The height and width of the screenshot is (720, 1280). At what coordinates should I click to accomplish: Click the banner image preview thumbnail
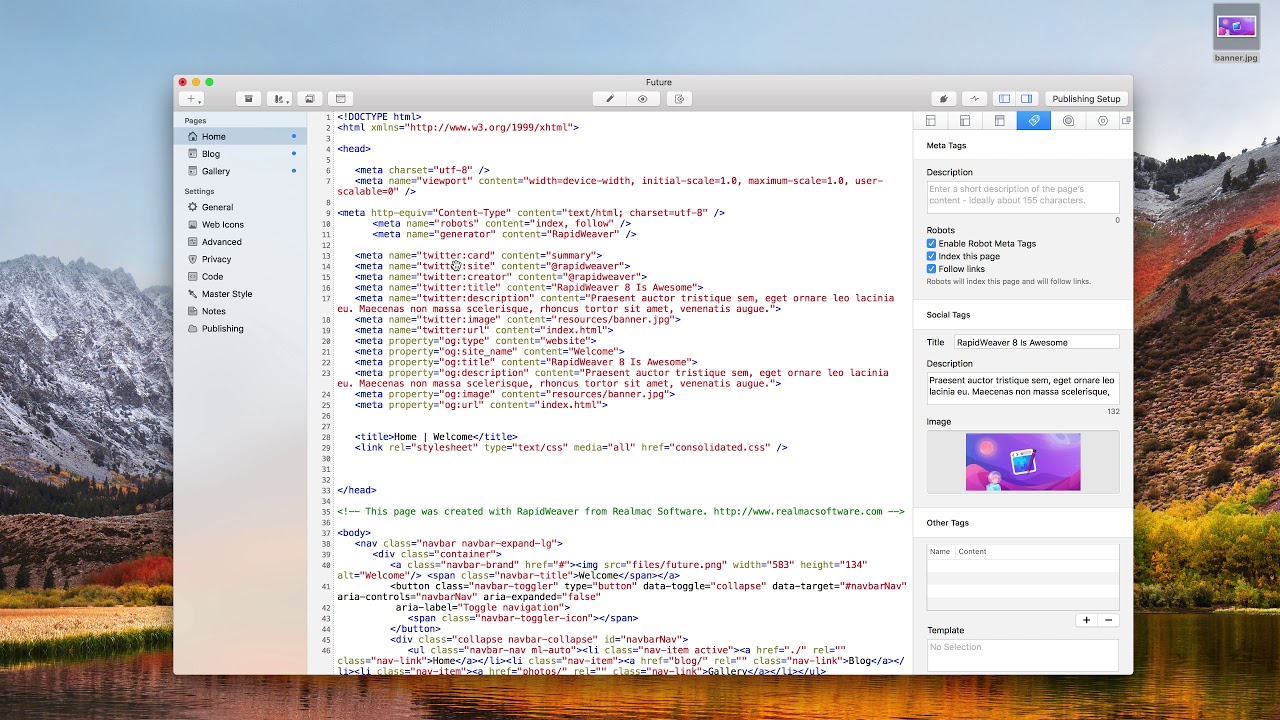[x=1022, y=461]
